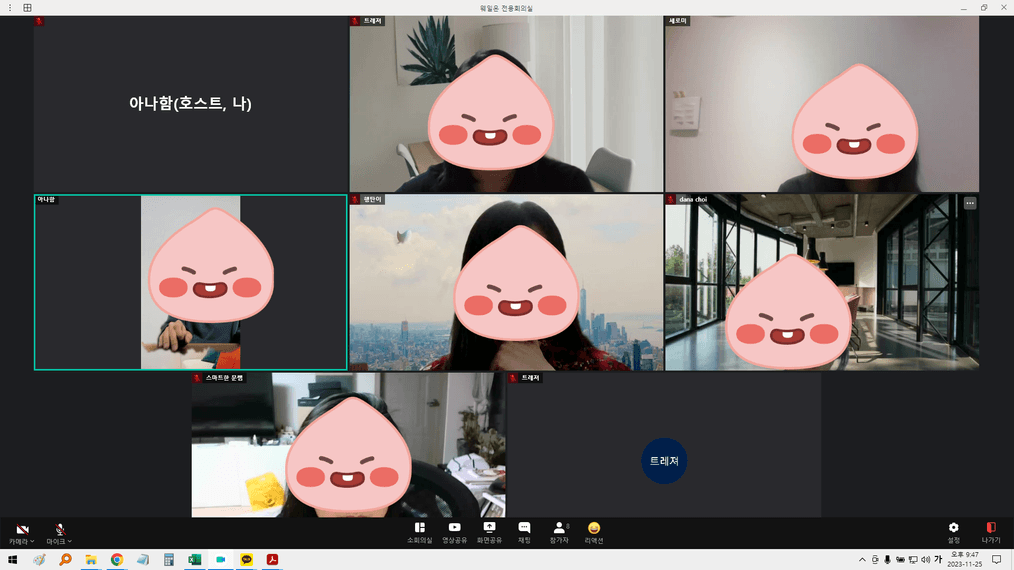Switch layout with the grid view icon

[x=27, y=8]
